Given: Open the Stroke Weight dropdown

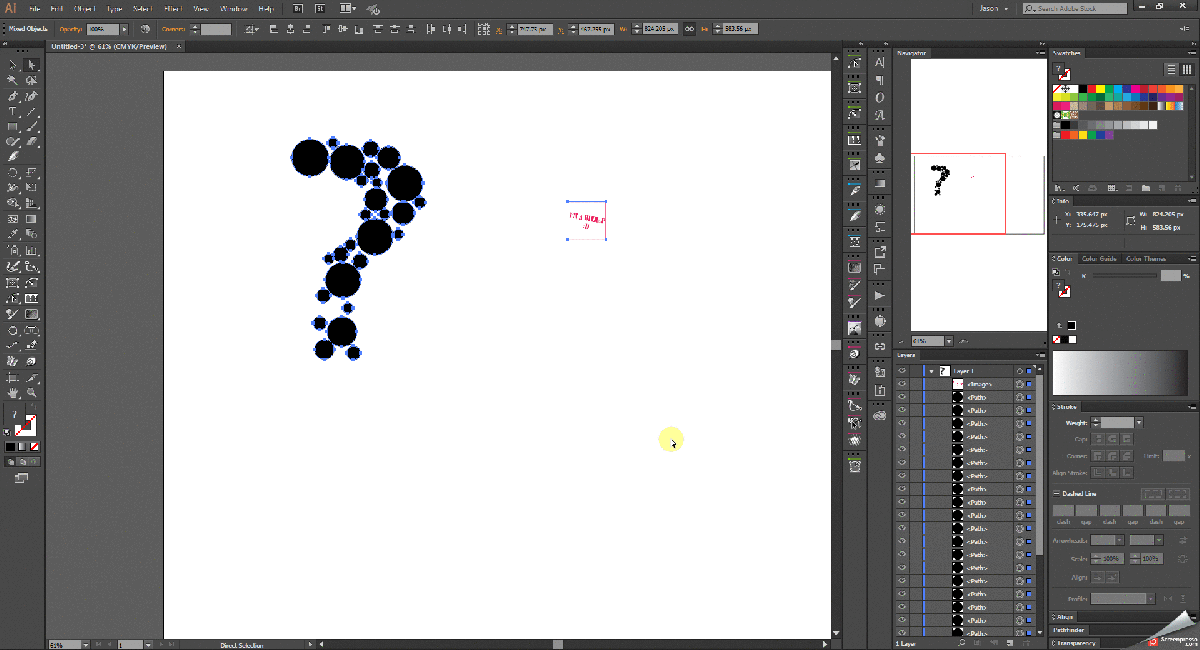Looking at the screenshot, I should point(1138,423).
